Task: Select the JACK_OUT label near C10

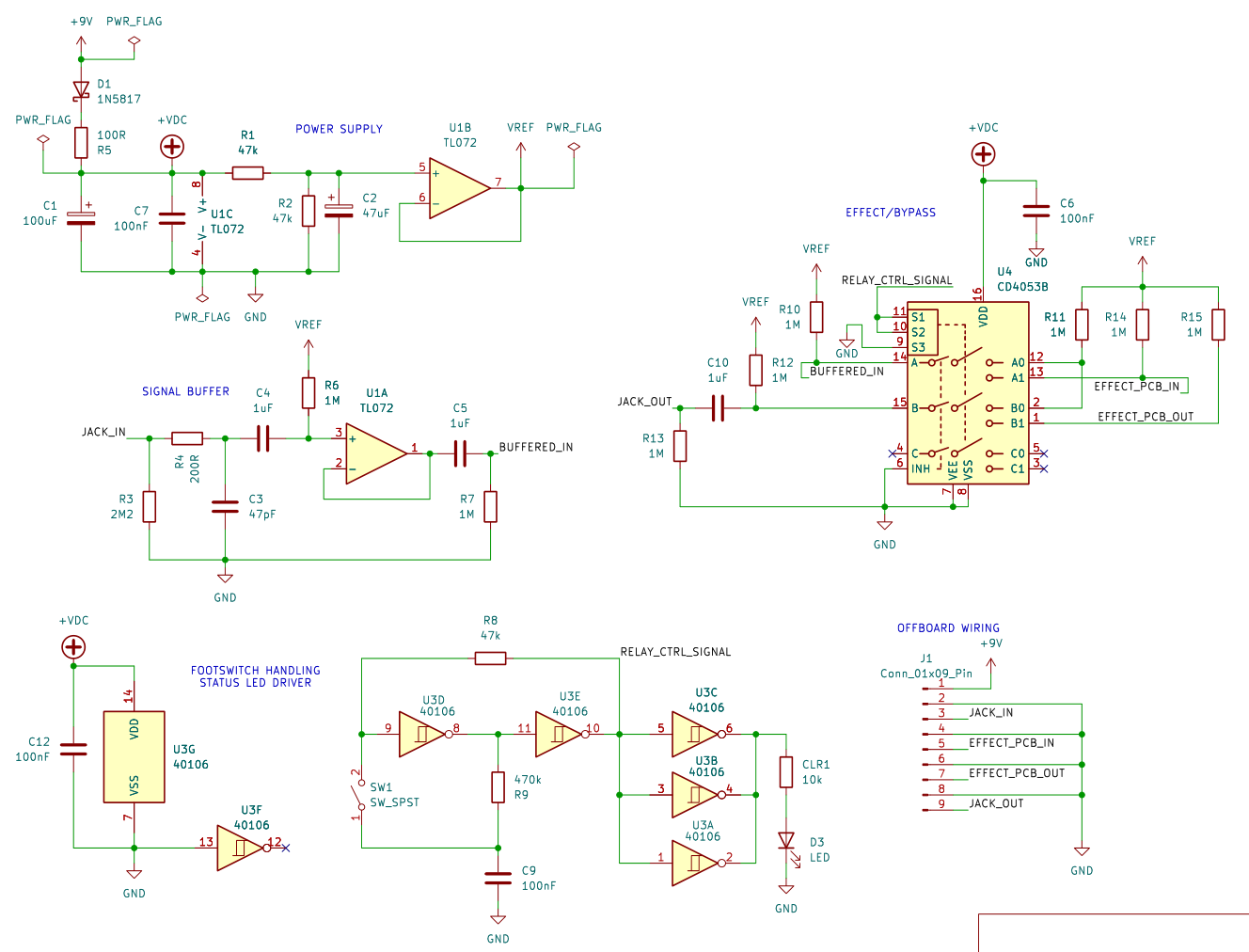Action: [x=645, y=402]
